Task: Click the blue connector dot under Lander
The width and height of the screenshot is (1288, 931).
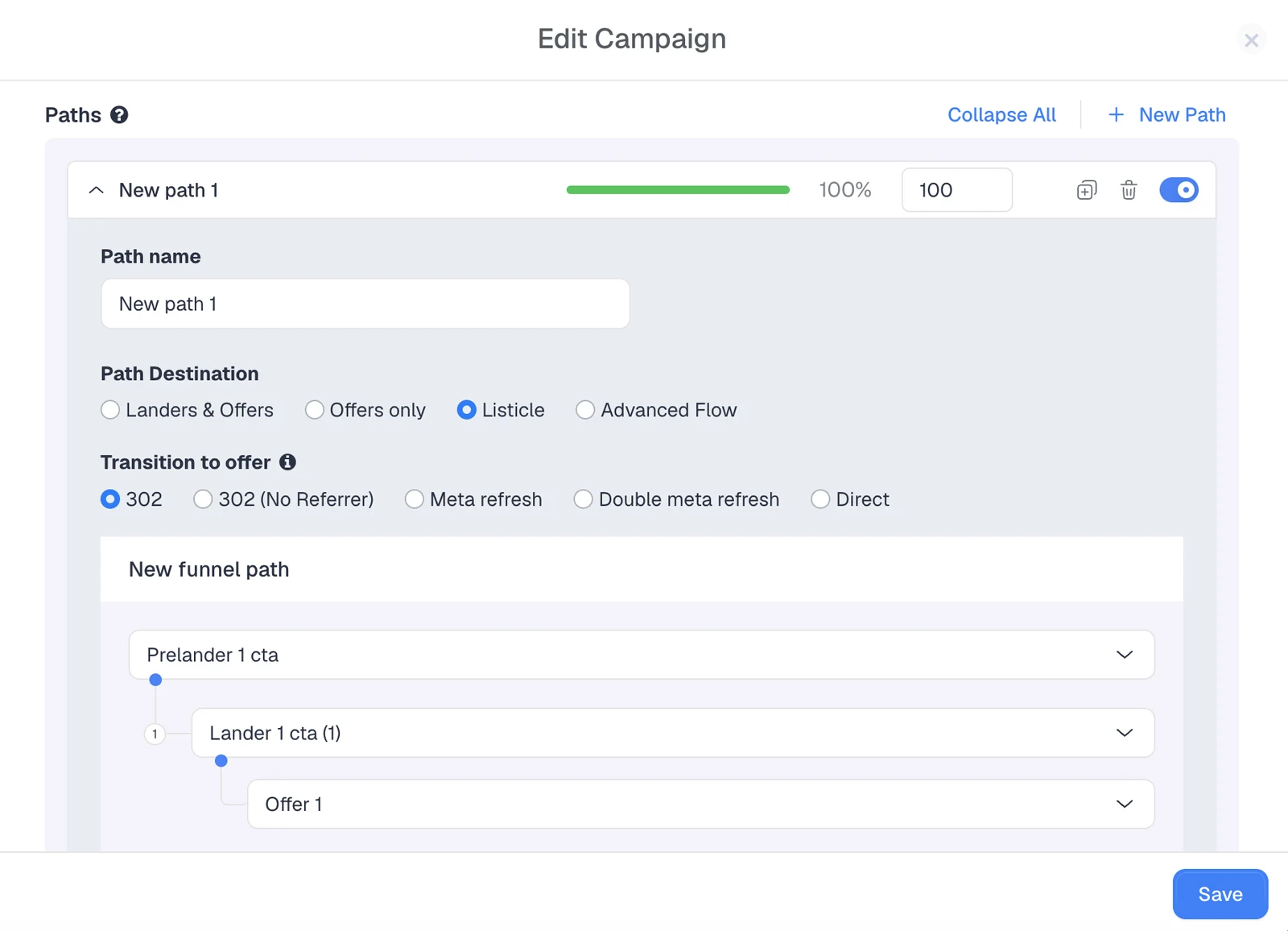Action: 221,760
